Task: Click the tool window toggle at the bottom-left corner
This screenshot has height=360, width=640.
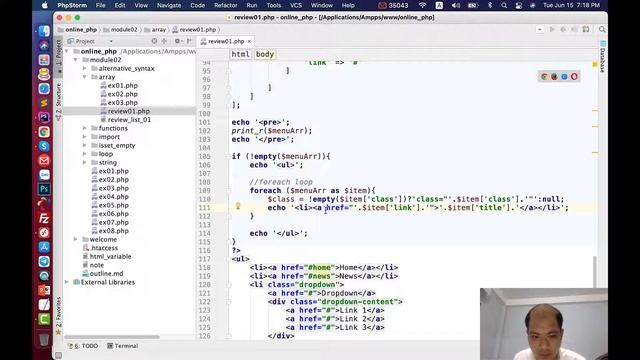Action: 58,355
